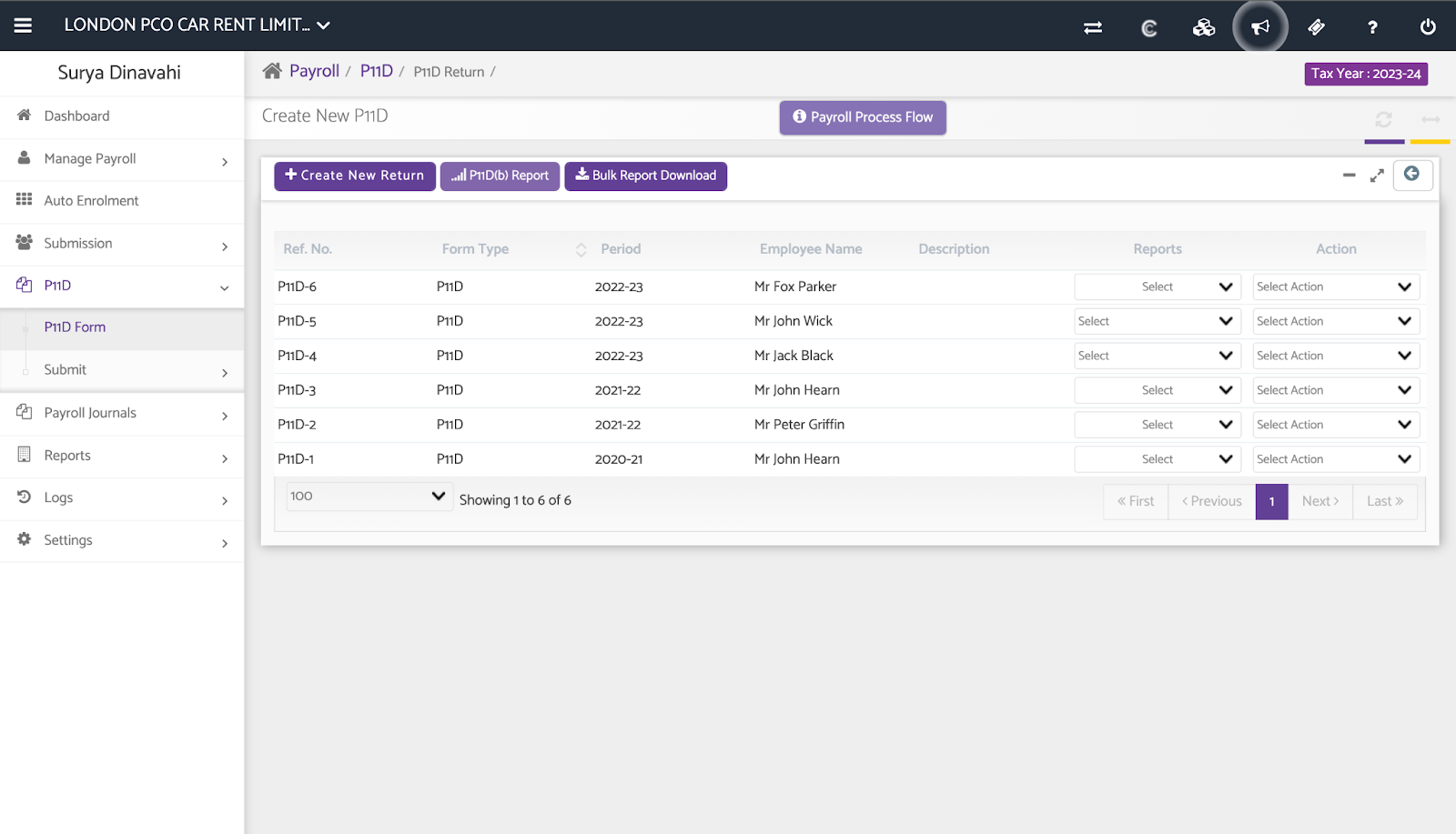Expand Settings sidebar menu
The height and width of the screenshot is (834, 1456).
click(x=122, y=540)
